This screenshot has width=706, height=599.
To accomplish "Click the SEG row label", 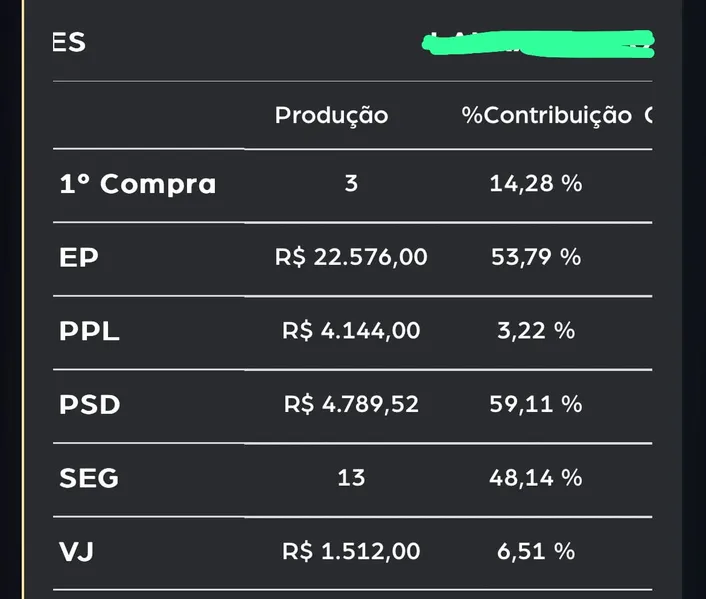I will click(x=89, y=478).
